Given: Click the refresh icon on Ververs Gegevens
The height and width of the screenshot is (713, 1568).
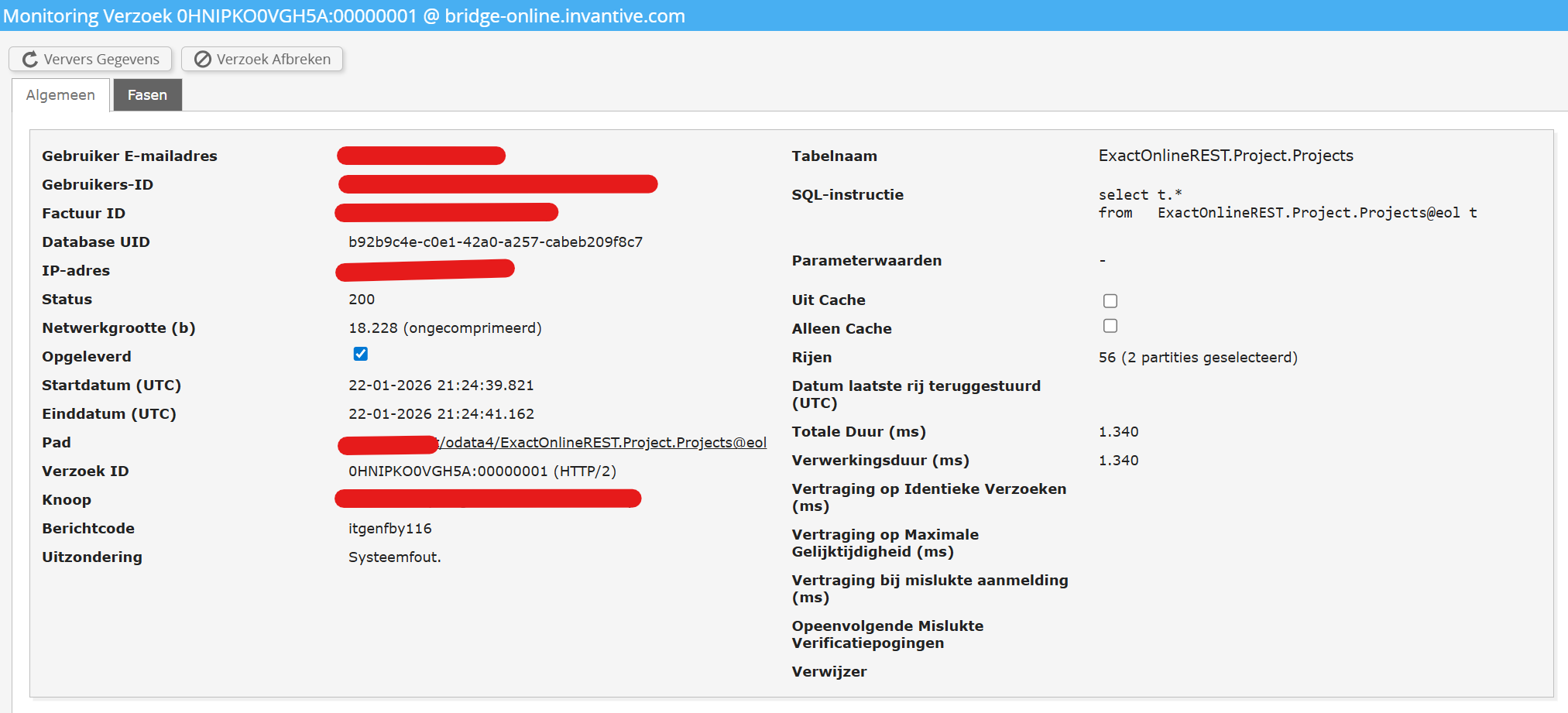Looking at the screenshot, I should (30, 60).
